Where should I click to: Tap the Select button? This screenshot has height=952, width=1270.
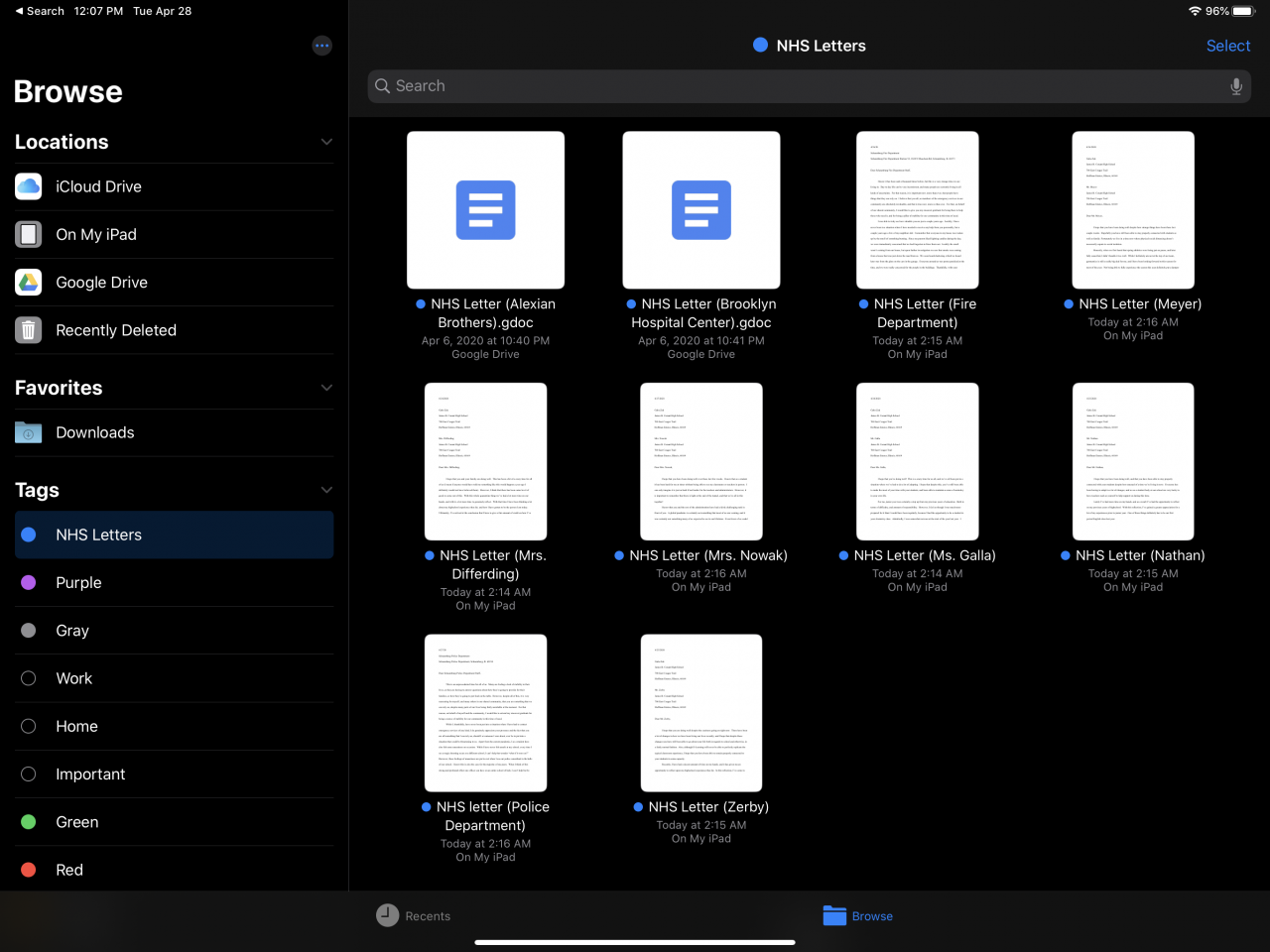[1227, 46]
